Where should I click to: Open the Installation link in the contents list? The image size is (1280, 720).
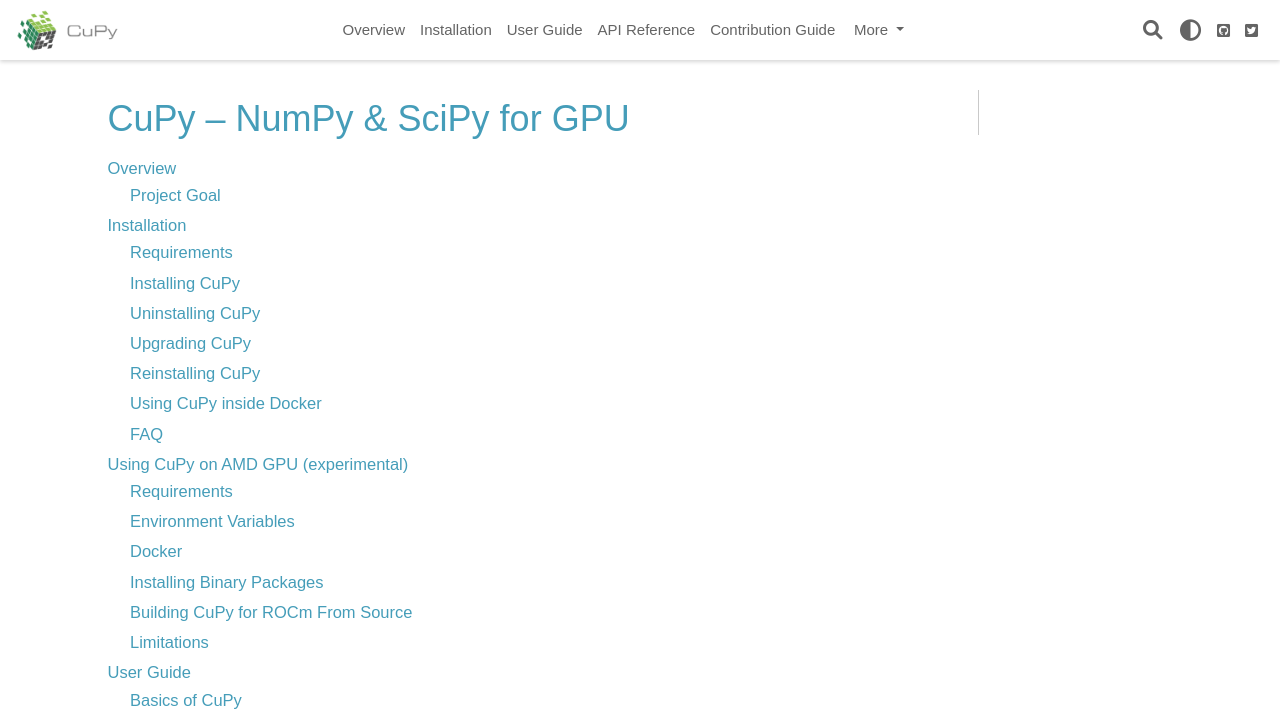click(147, 225)
